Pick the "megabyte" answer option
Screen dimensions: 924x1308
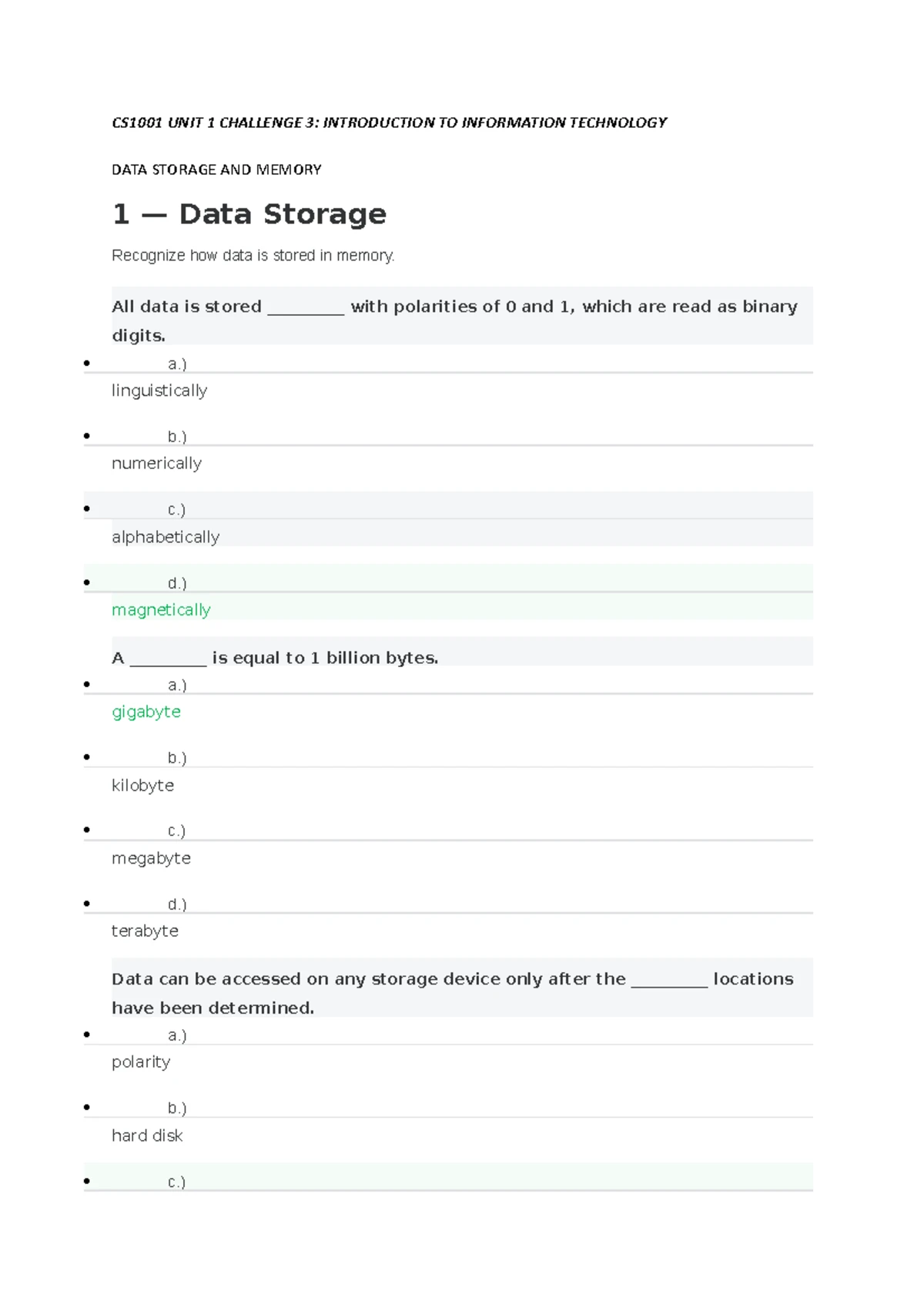click(151, 858)
